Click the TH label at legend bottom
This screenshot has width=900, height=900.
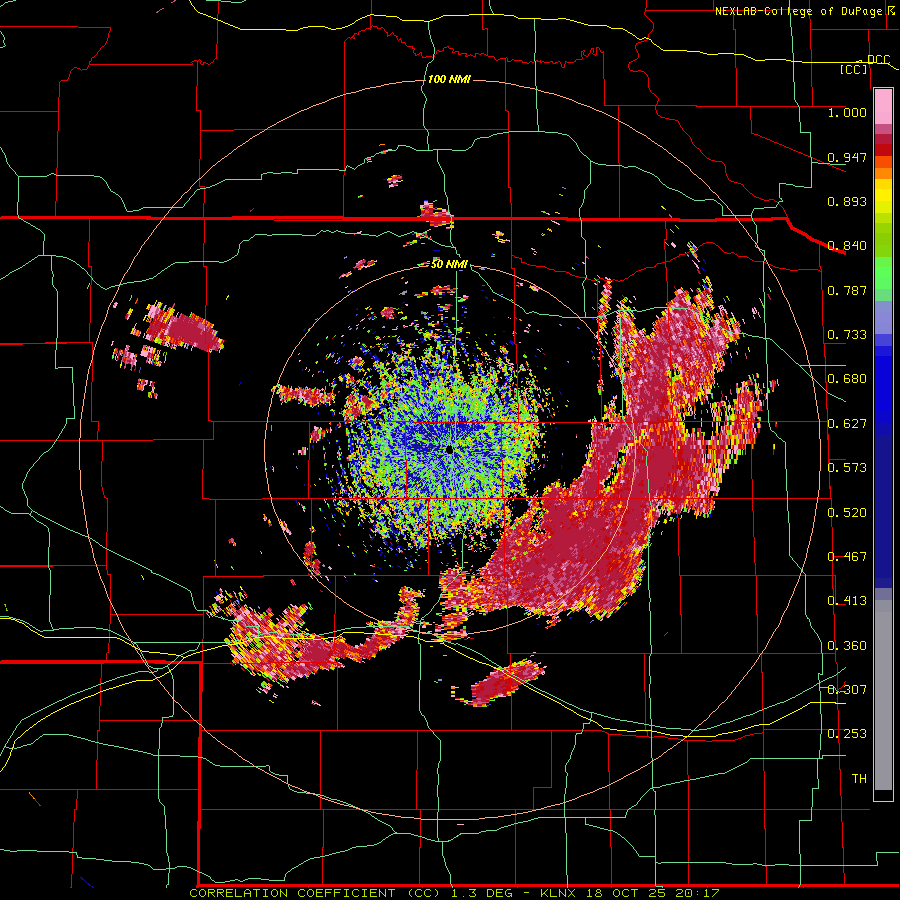coord(859,779)
